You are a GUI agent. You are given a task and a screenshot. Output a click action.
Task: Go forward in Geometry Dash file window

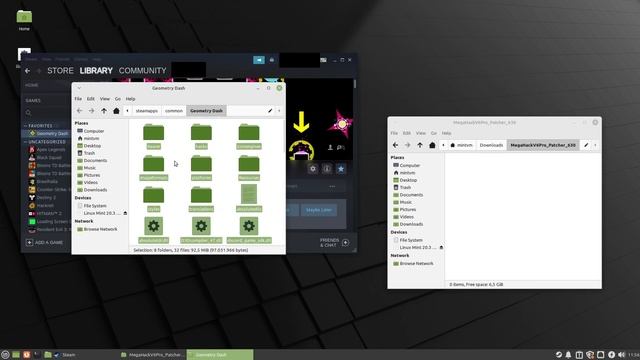[91, 111]
